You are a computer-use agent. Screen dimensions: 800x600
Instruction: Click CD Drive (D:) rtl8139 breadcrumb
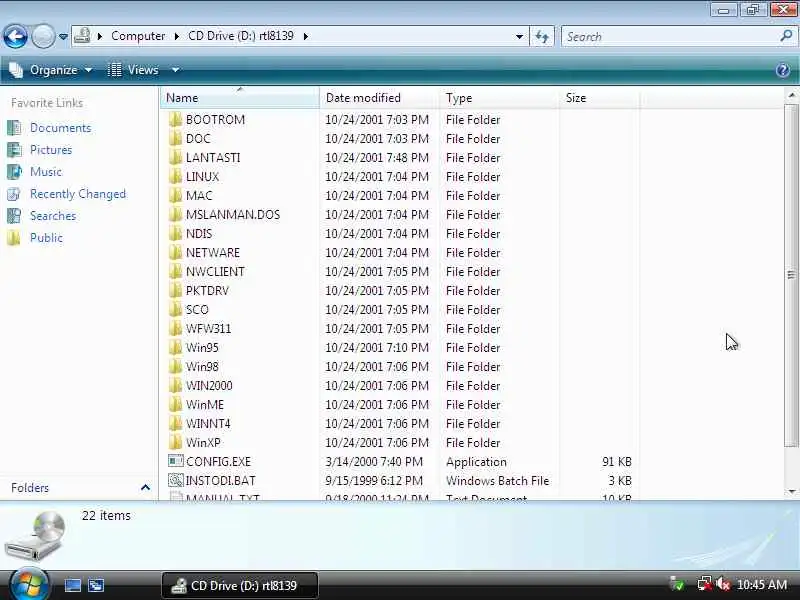click(x=241, y=36)
